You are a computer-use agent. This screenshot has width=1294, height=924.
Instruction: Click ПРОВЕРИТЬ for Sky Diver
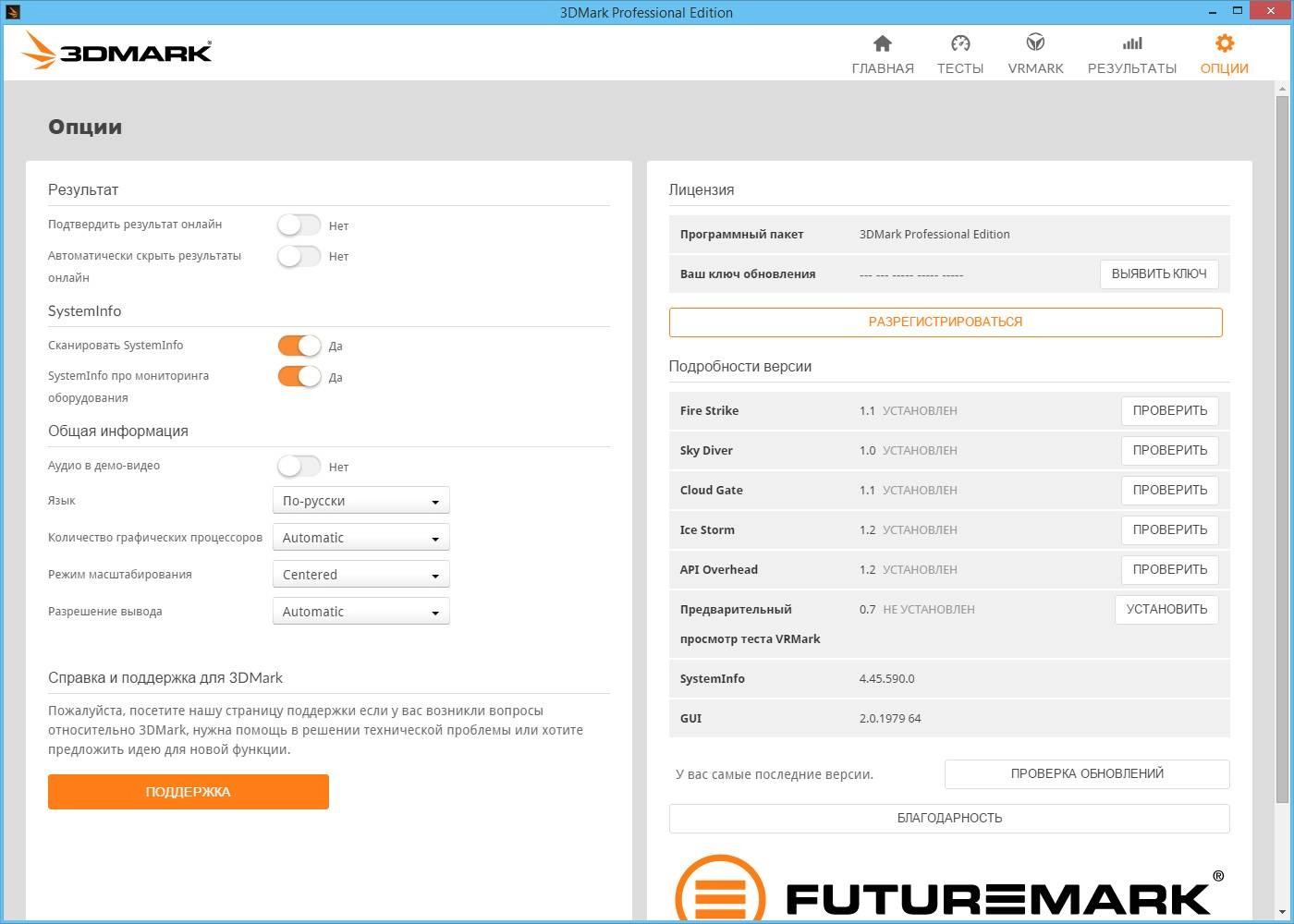pos(1170,450)
